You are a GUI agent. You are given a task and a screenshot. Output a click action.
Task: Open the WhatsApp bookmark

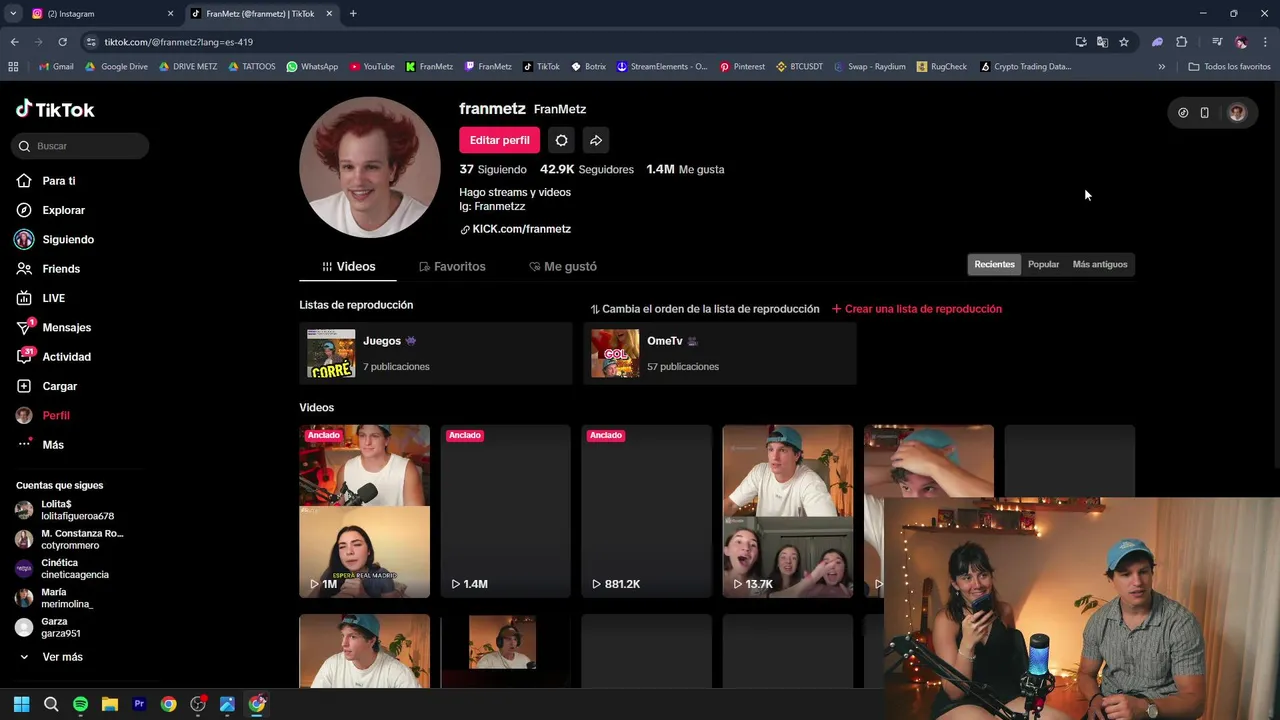(x=312, y=67)
